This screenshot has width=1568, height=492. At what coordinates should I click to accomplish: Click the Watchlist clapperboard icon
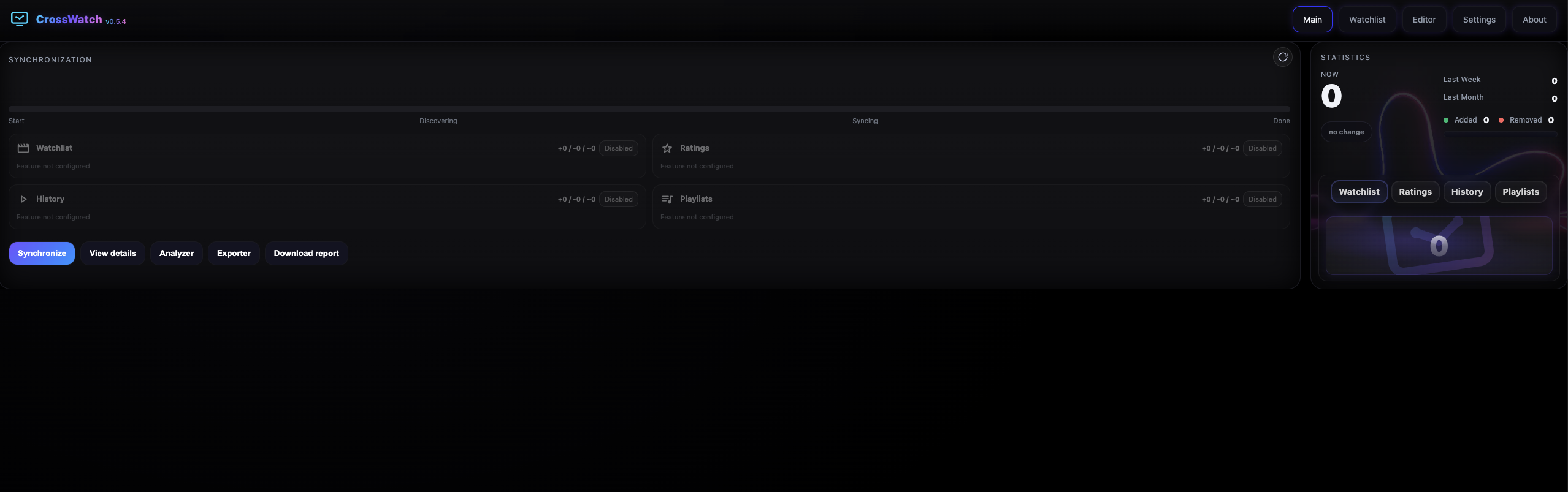point(23,148)
